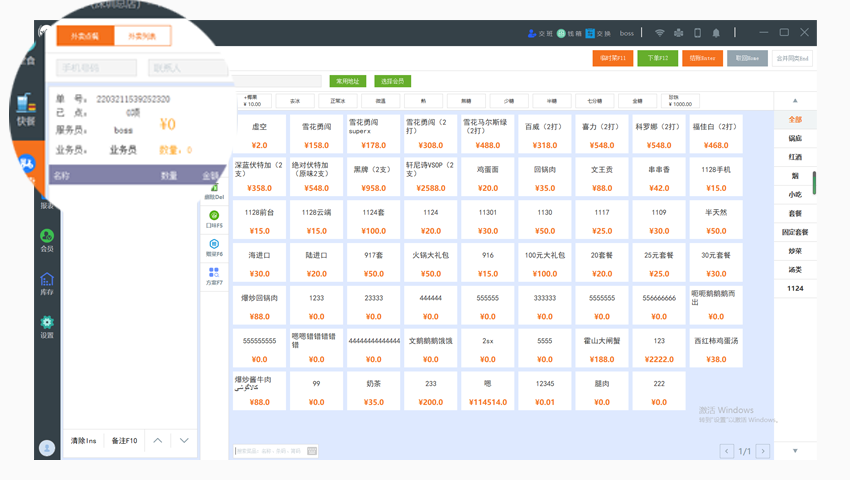Move order list selection down arrow
The image size is (850, 480).
coord(184,440)
